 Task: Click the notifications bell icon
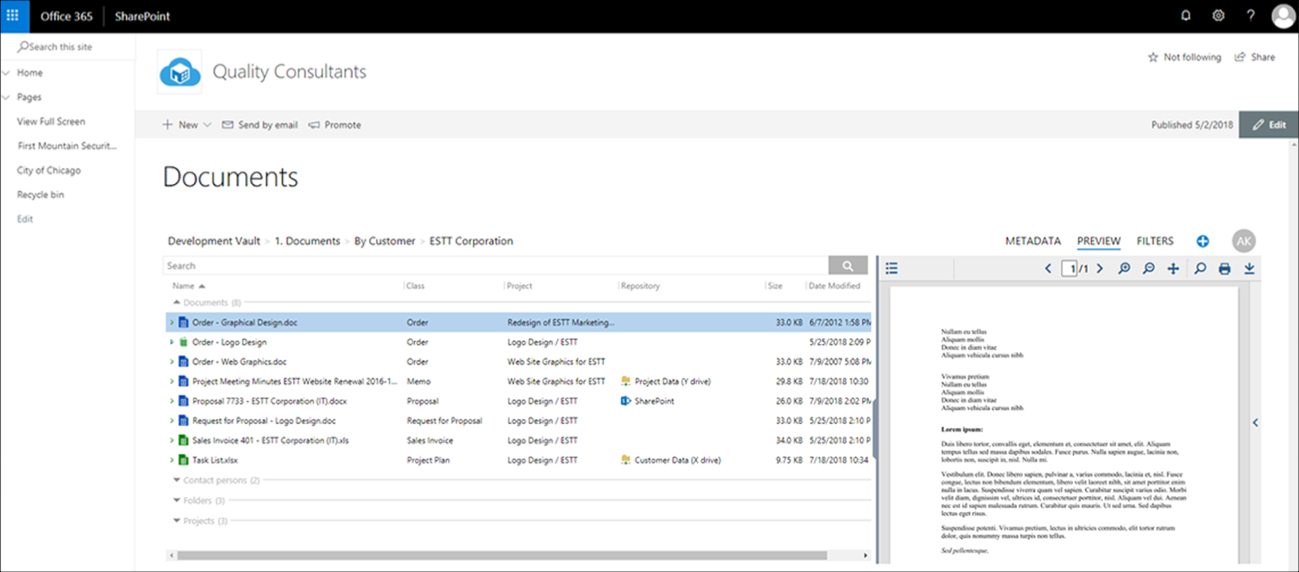(x=1186, y=16)
